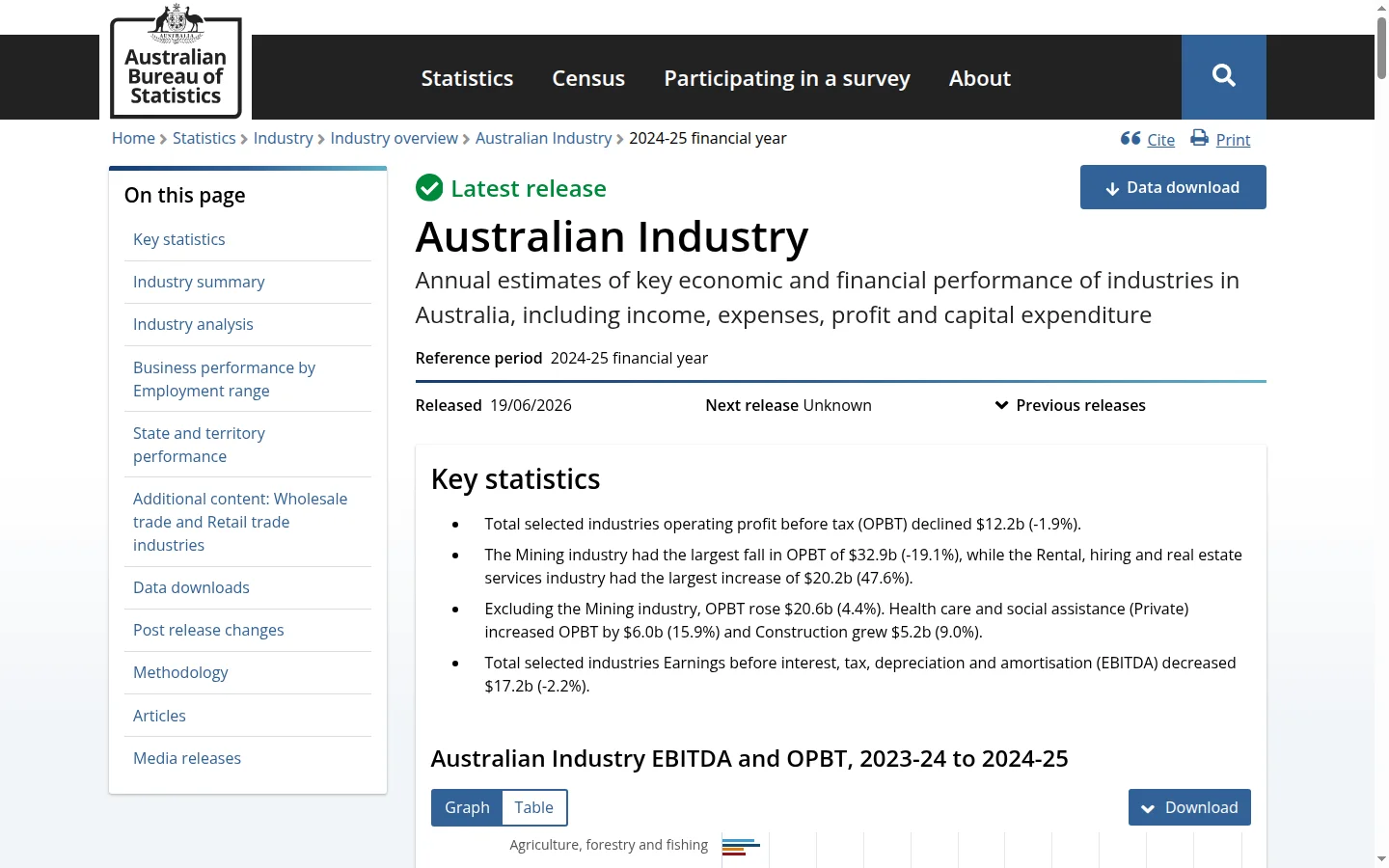This screenshot has height=868, width=1389.
Task: Jump to Data downloads section
Action: 191,587
